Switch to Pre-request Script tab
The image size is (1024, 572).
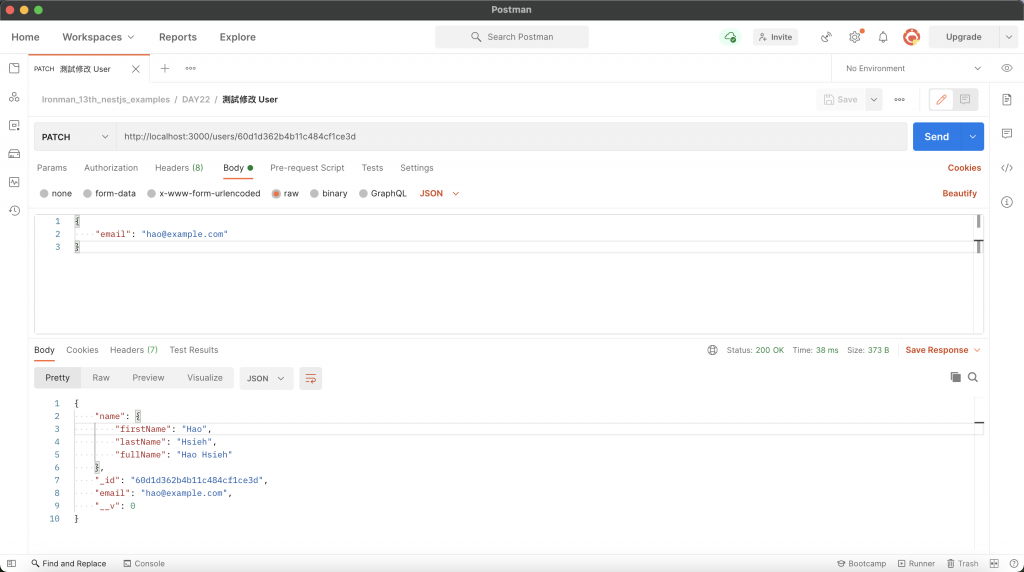307,168
